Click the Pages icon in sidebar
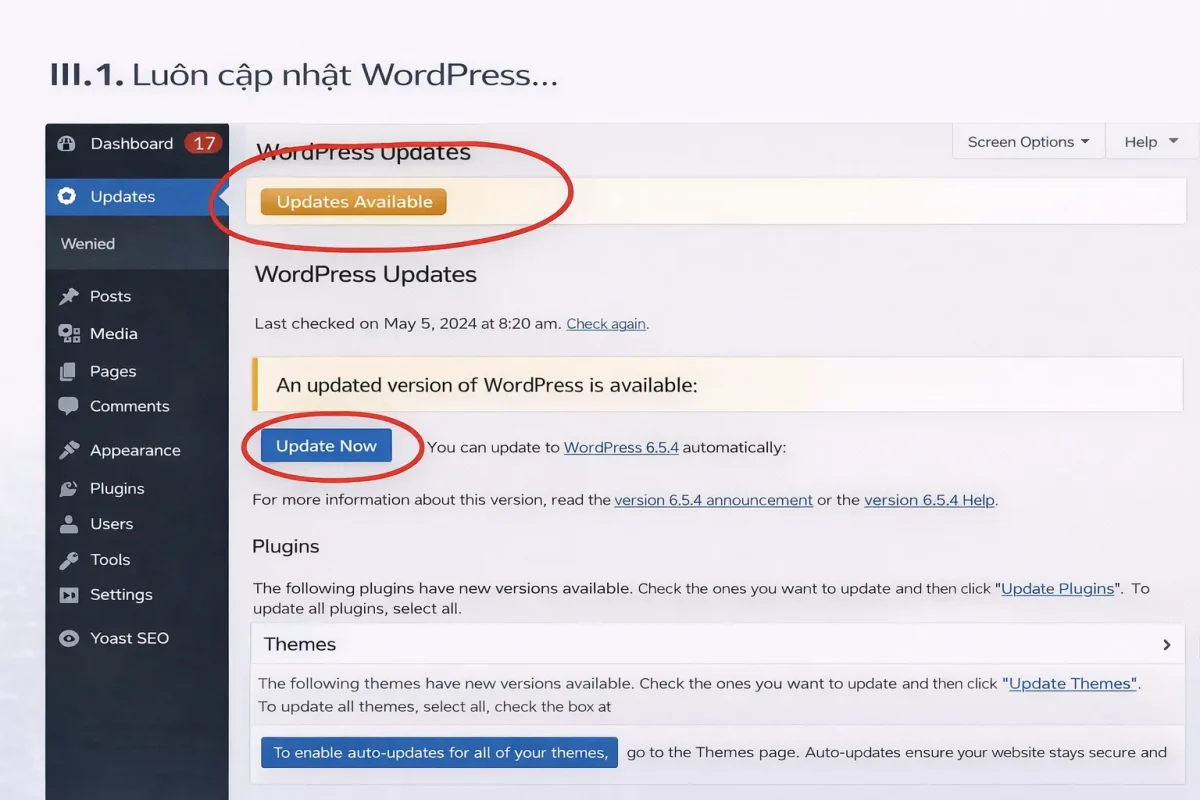Image resolution: width=1200 pixels, height=800 pixels. point(68,371)
